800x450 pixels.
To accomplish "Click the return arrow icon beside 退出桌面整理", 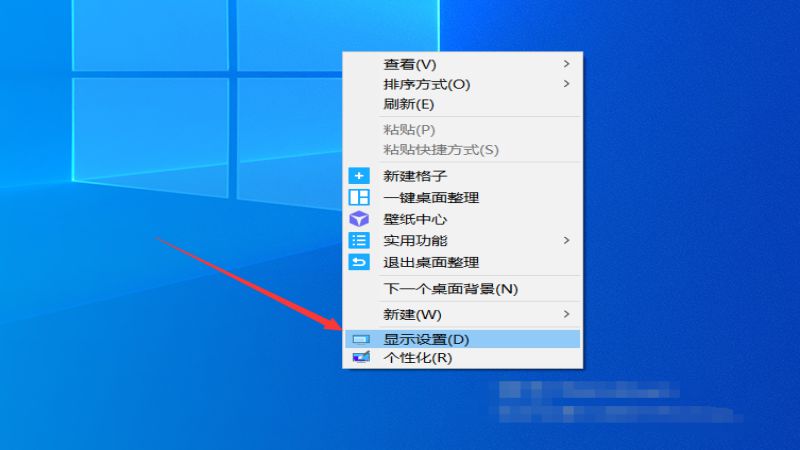I will [359, 262].
